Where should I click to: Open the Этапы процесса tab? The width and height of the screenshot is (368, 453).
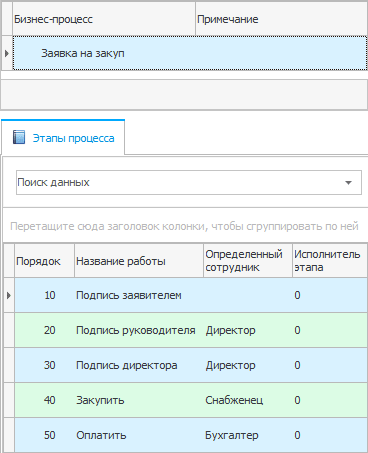pyautogui.click(x=63, y=138)
